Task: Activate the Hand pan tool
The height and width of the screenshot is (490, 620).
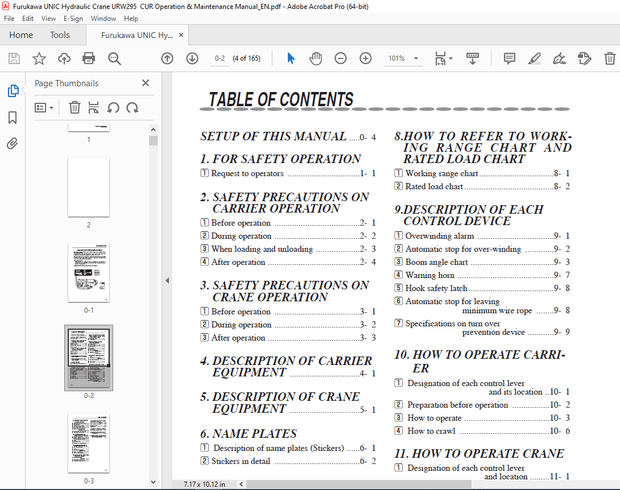Action: pyautogui.click(x=316, y=59)
